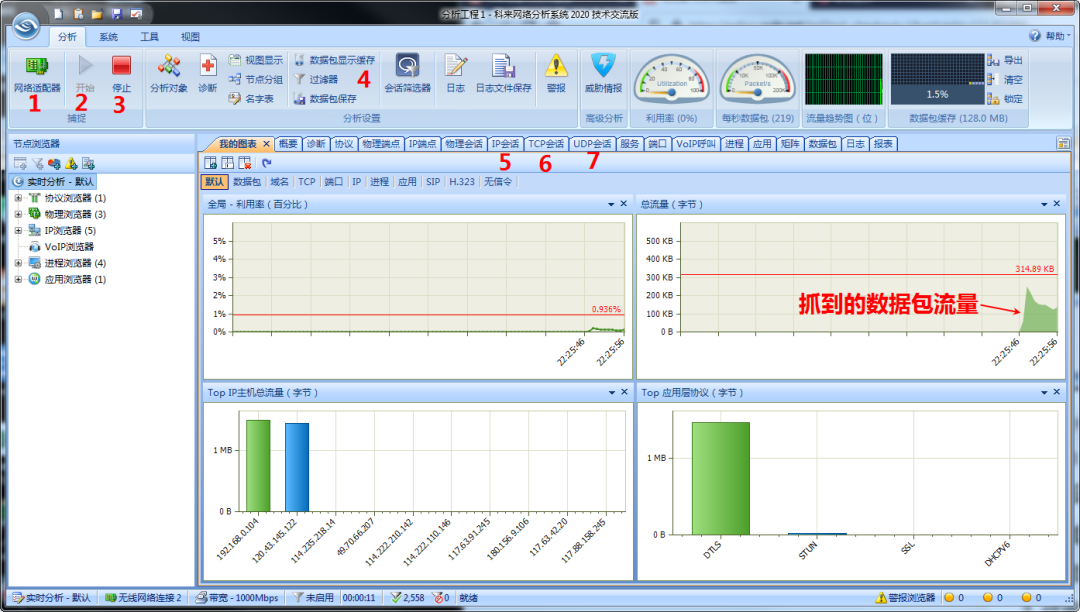Open the 网络适配器 network adapter icon
This screenshot has width=1080, height=612.
(37, 74)
